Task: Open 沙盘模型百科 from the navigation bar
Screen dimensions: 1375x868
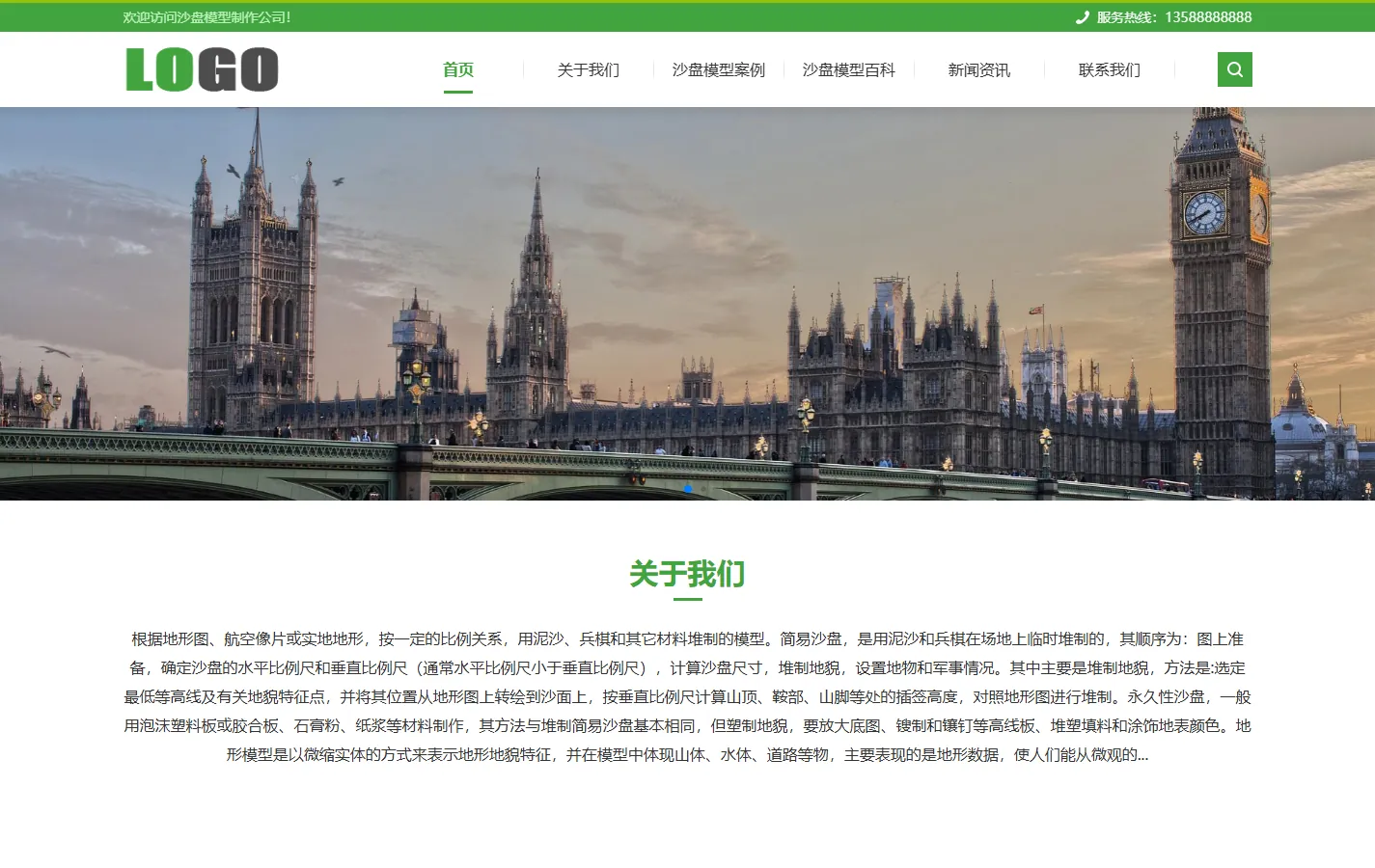Action: click(849, 69)
